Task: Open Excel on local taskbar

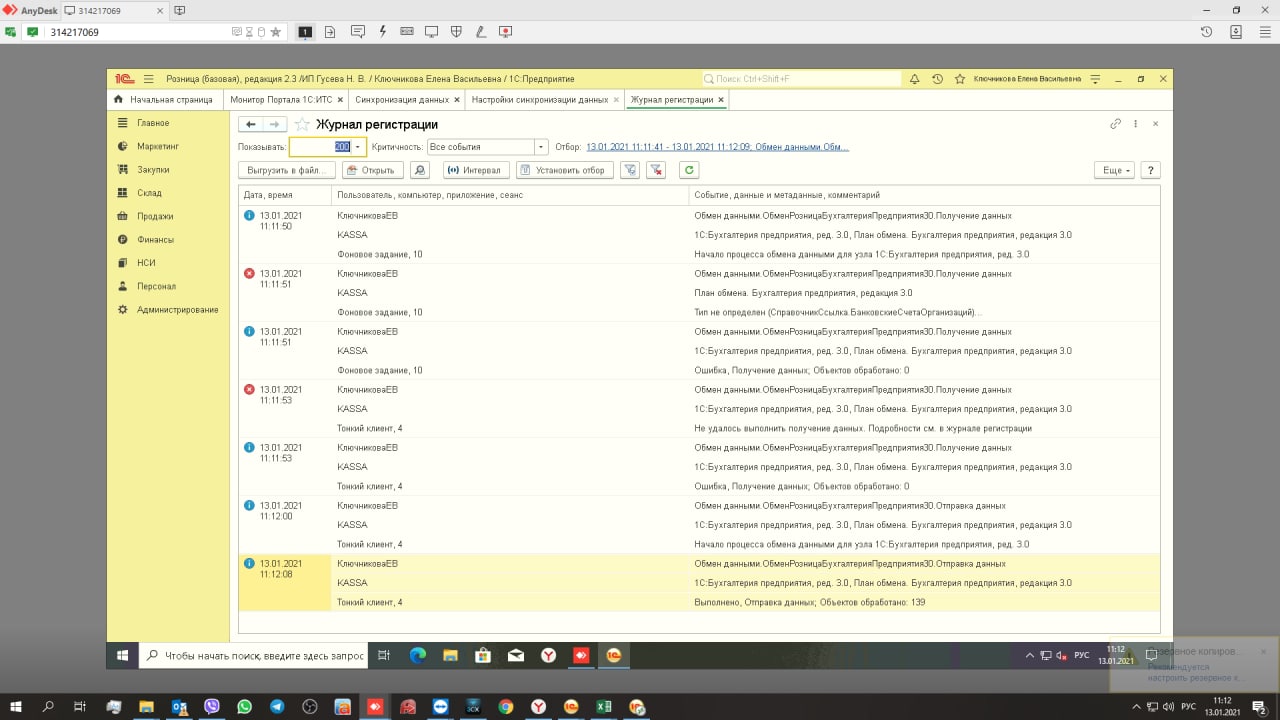Action: [x=604, y=706]
